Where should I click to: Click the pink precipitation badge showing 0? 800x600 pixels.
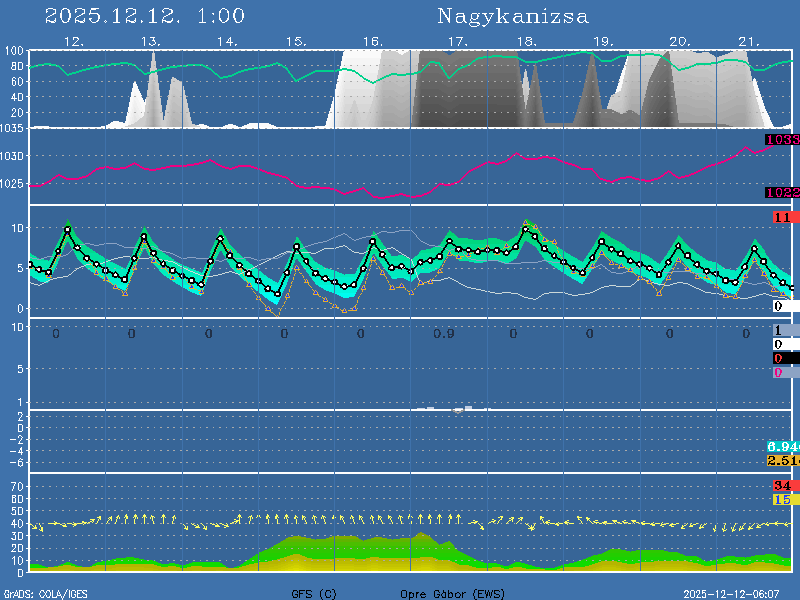(x=778, y=372)
